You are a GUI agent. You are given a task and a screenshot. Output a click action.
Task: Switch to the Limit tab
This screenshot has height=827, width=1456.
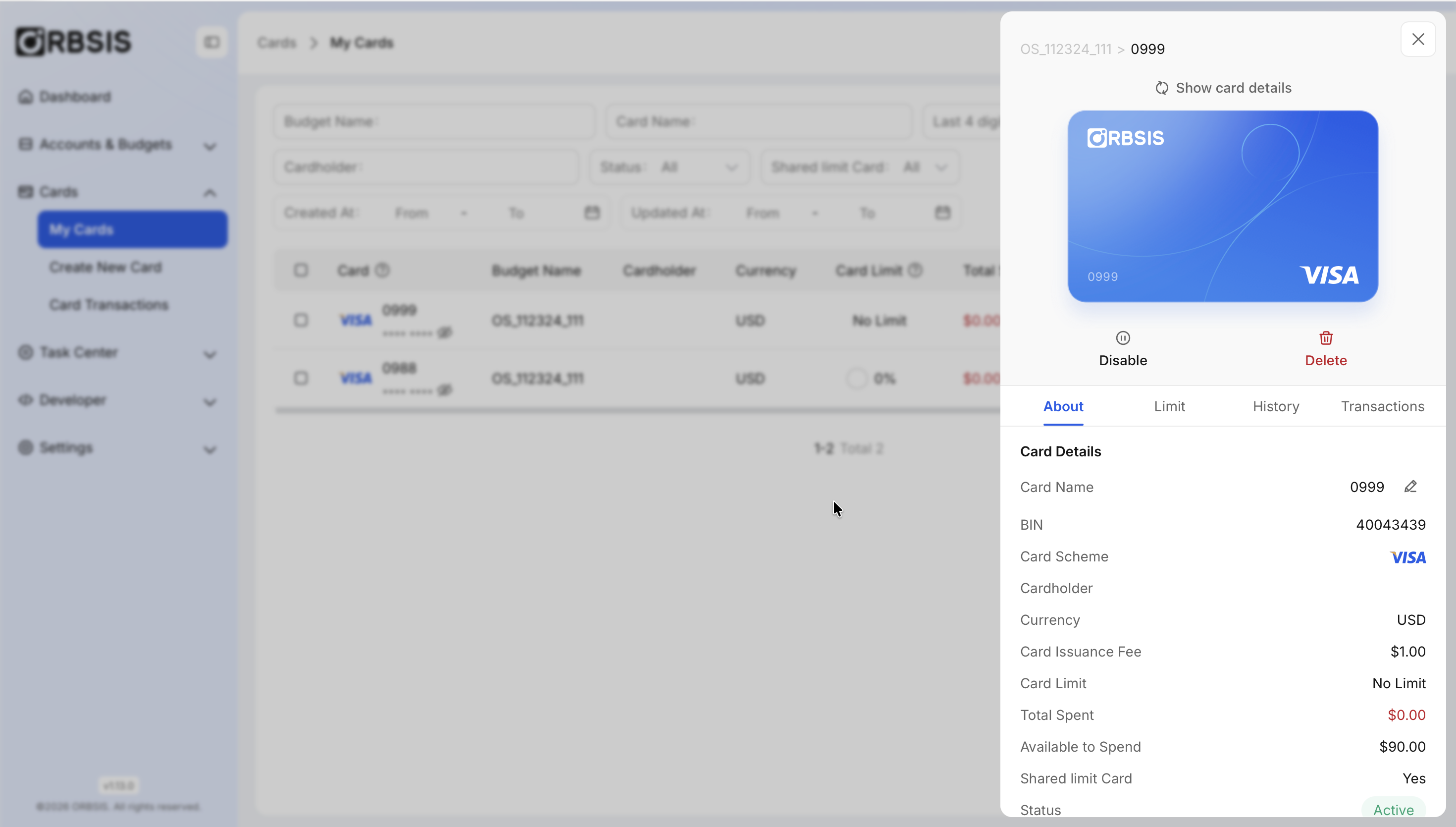point(1169,406)
